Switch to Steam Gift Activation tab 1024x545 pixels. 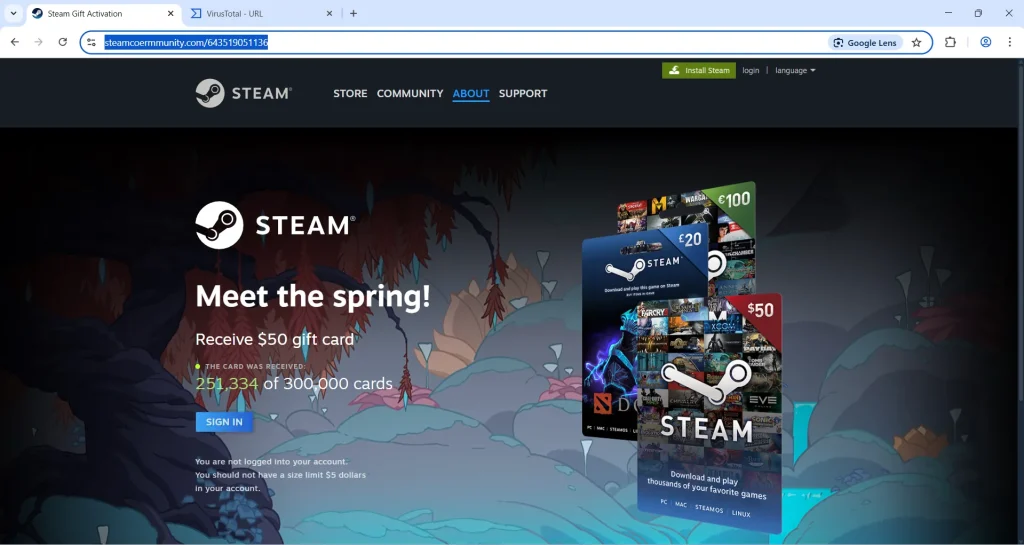pyautogui.click(x=104, y=13)
